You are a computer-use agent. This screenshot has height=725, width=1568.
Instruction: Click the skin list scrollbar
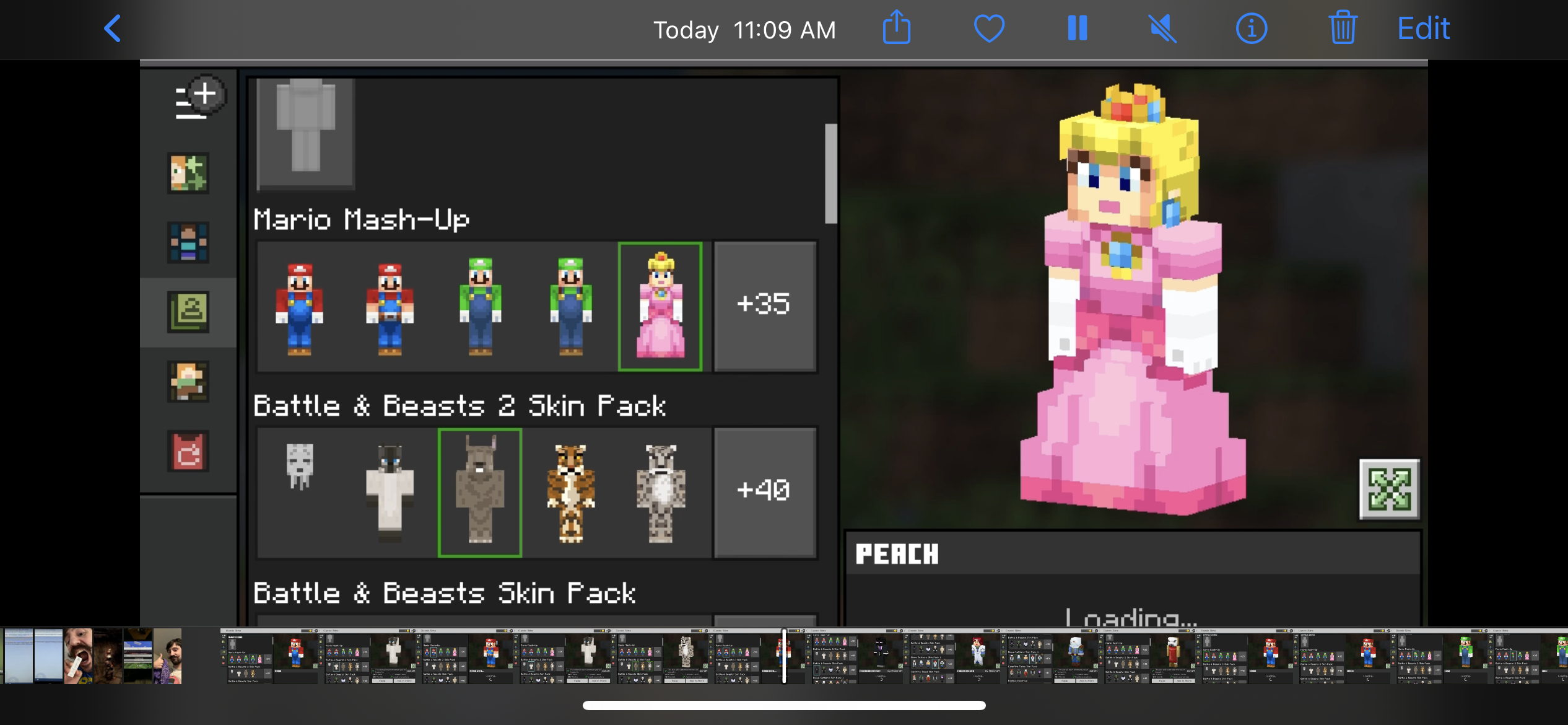click(x=830, y=174)
